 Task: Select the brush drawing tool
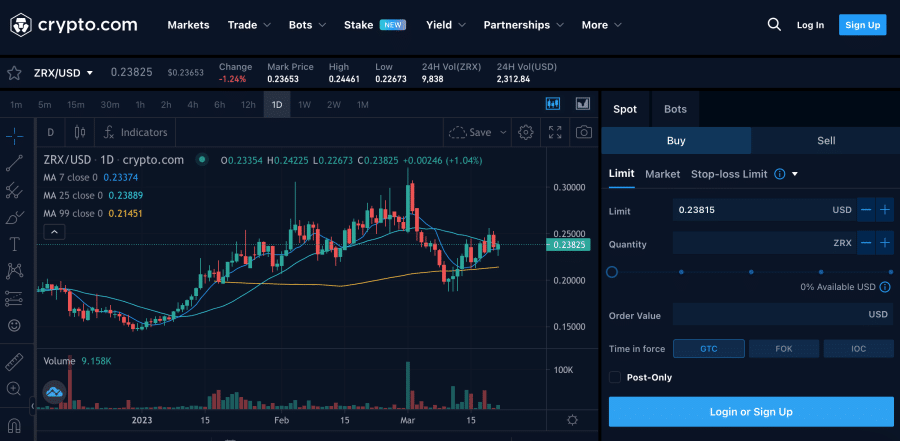tap(14, 218)
